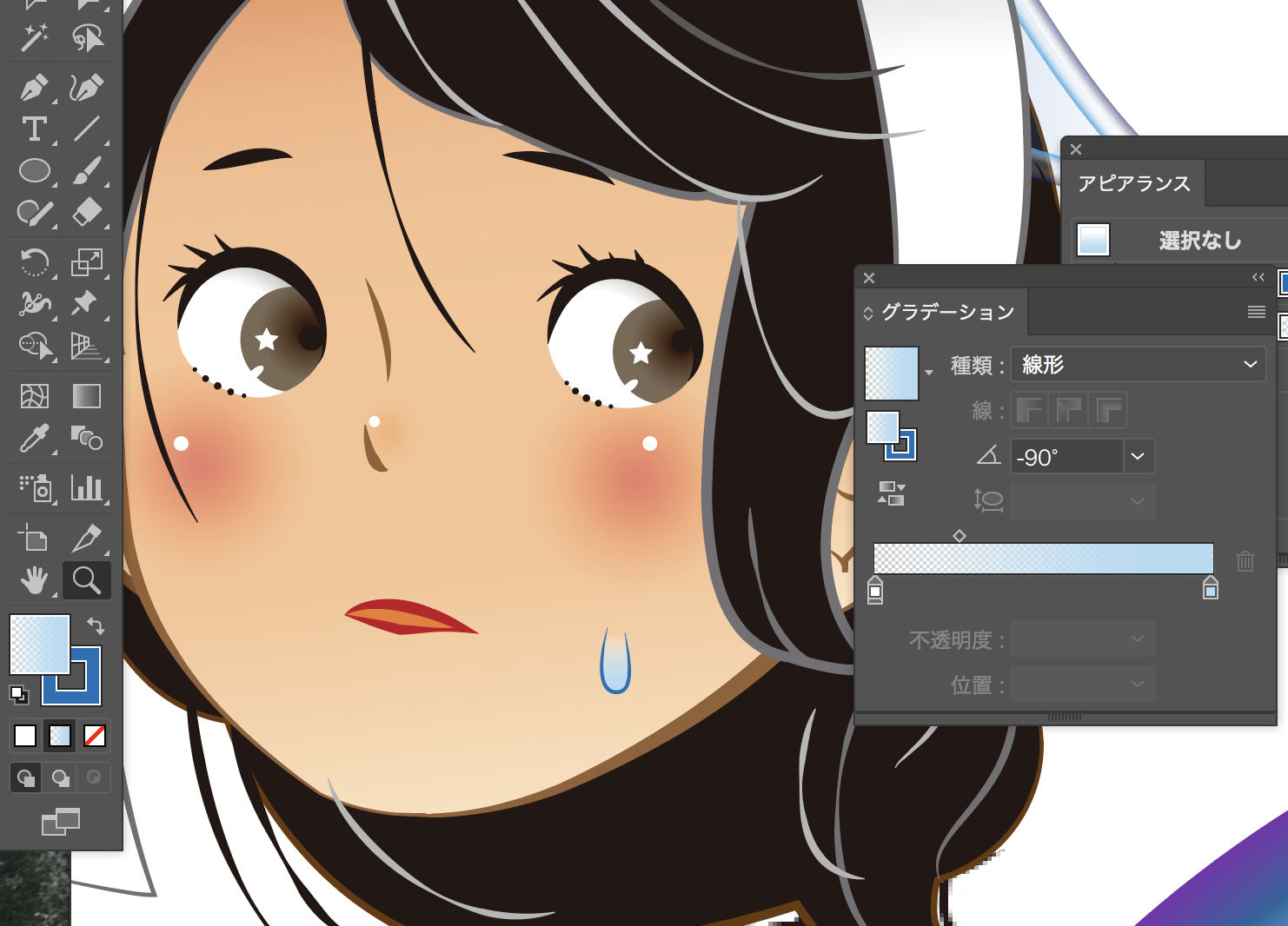Open the 不透明度 opacity dropdown

click(x=1084, y=638)
